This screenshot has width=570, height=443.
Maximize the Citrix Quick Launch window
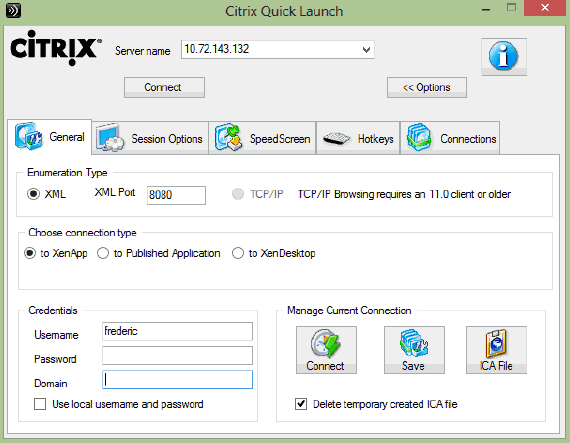point(511,8)
